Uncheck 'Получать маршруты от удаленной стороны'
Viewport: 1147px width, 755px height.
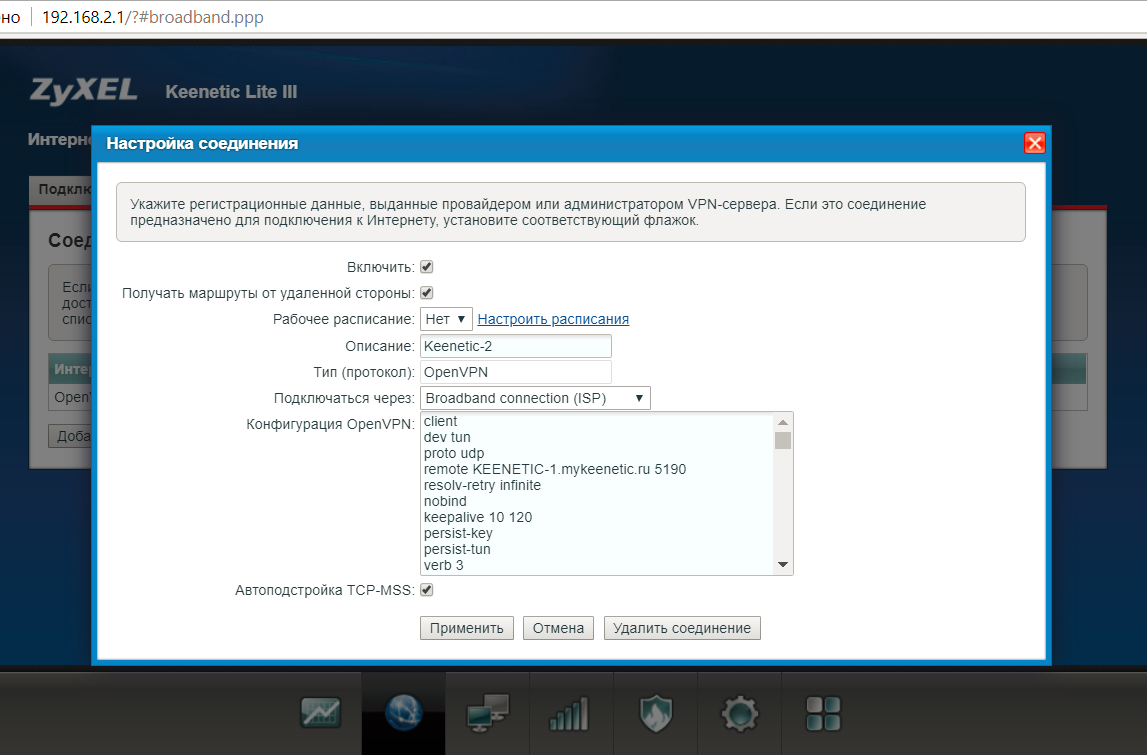[427, 293]
